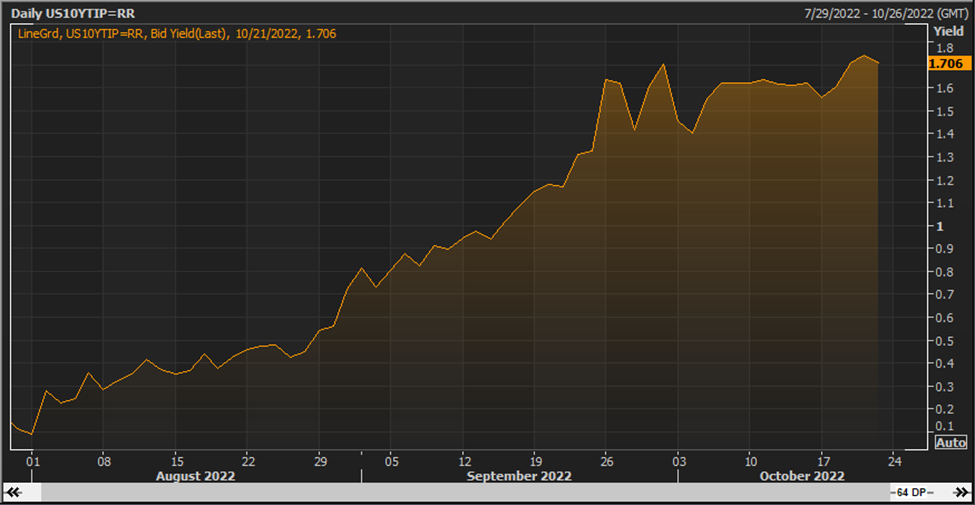Screen dimensions: 975x505
Task: Select September 2022 on the time axis
Action: pyautogui.click(x=519, y=476)
